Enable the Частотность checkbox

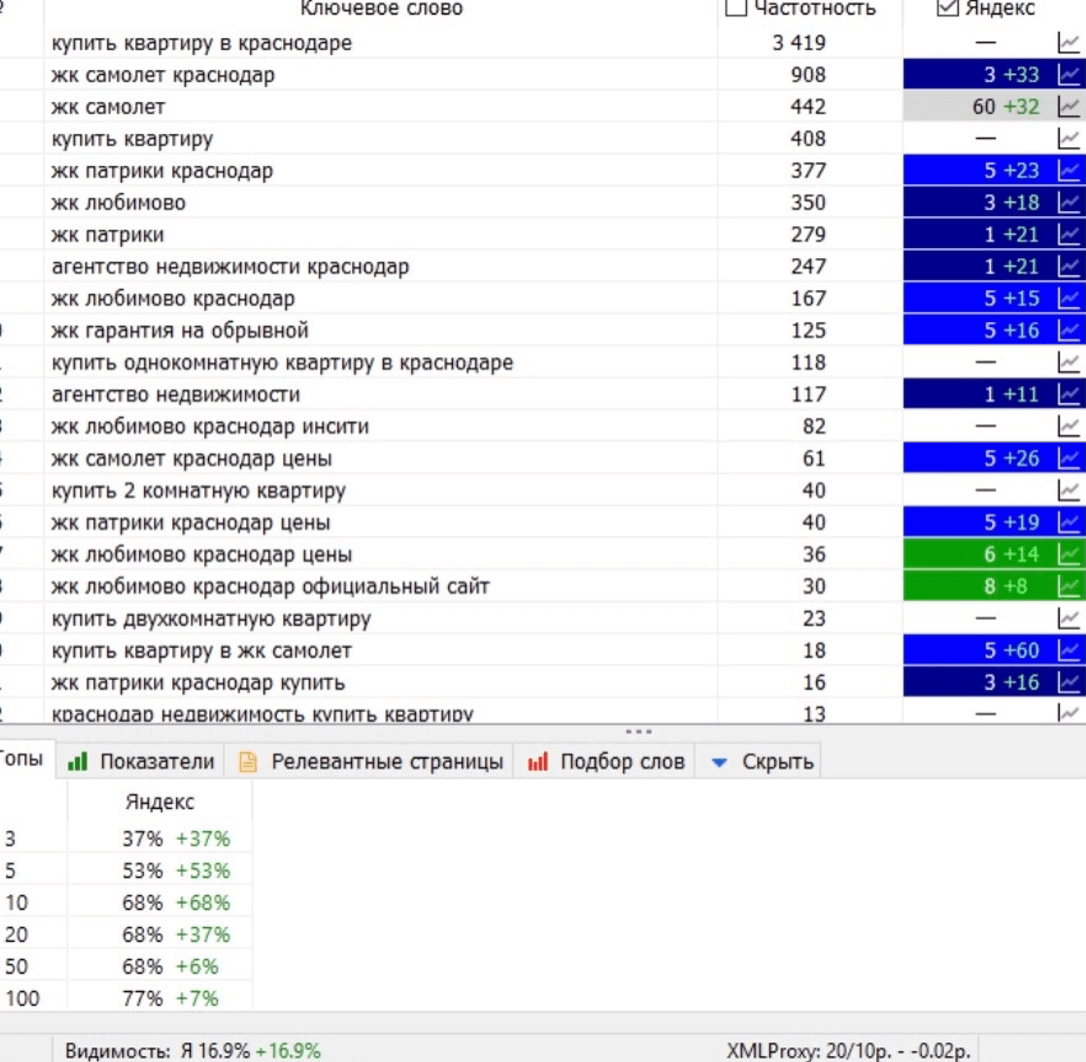pyautogui.click(x=736, y=8)
